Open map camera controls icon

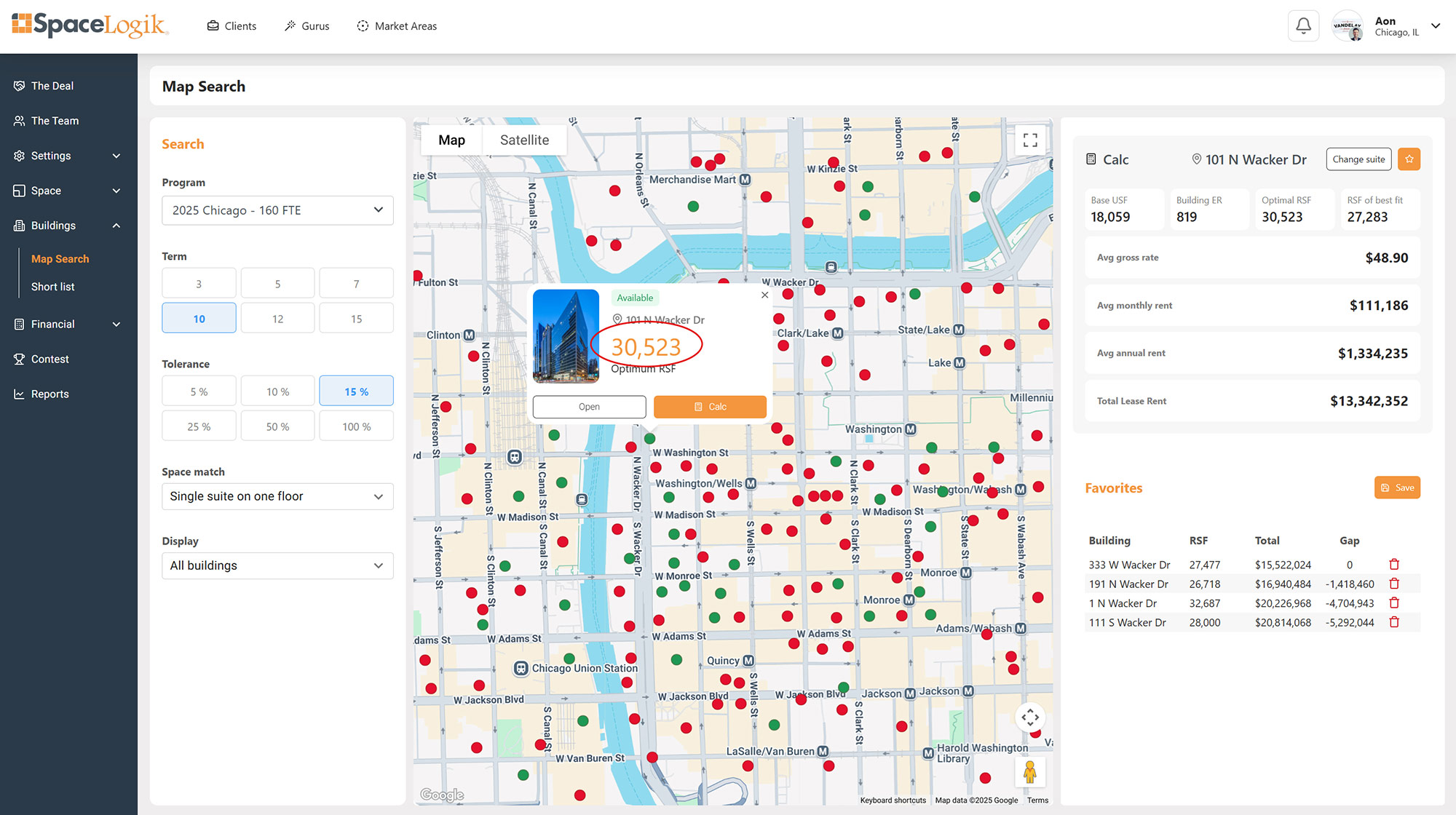pos(1030,717)
